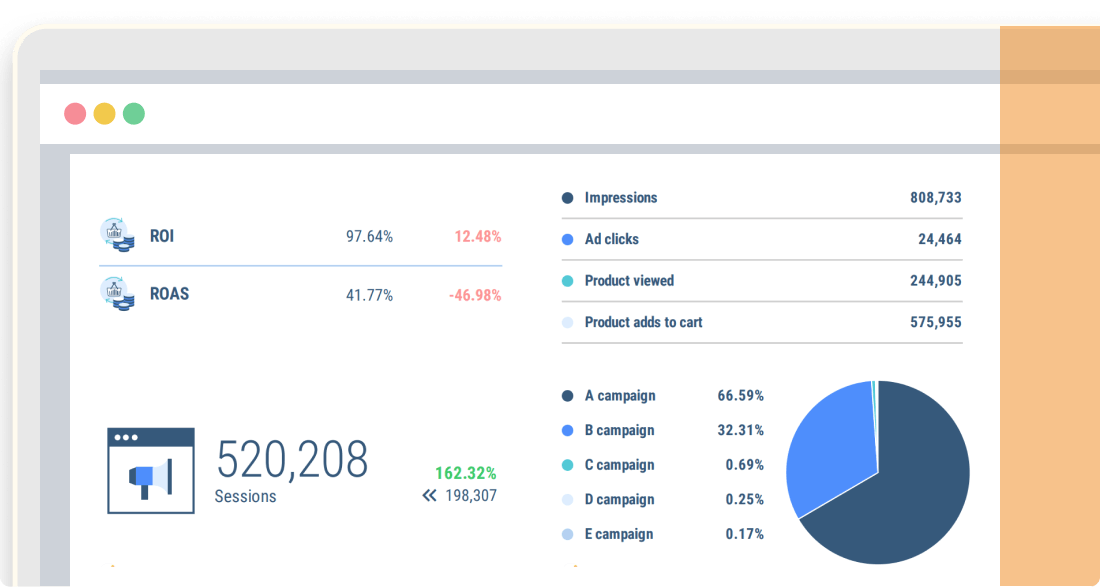Toggle the Ad clicks legend dot
This screenshot has height=587, width=1100.
[x=568, y=240]
